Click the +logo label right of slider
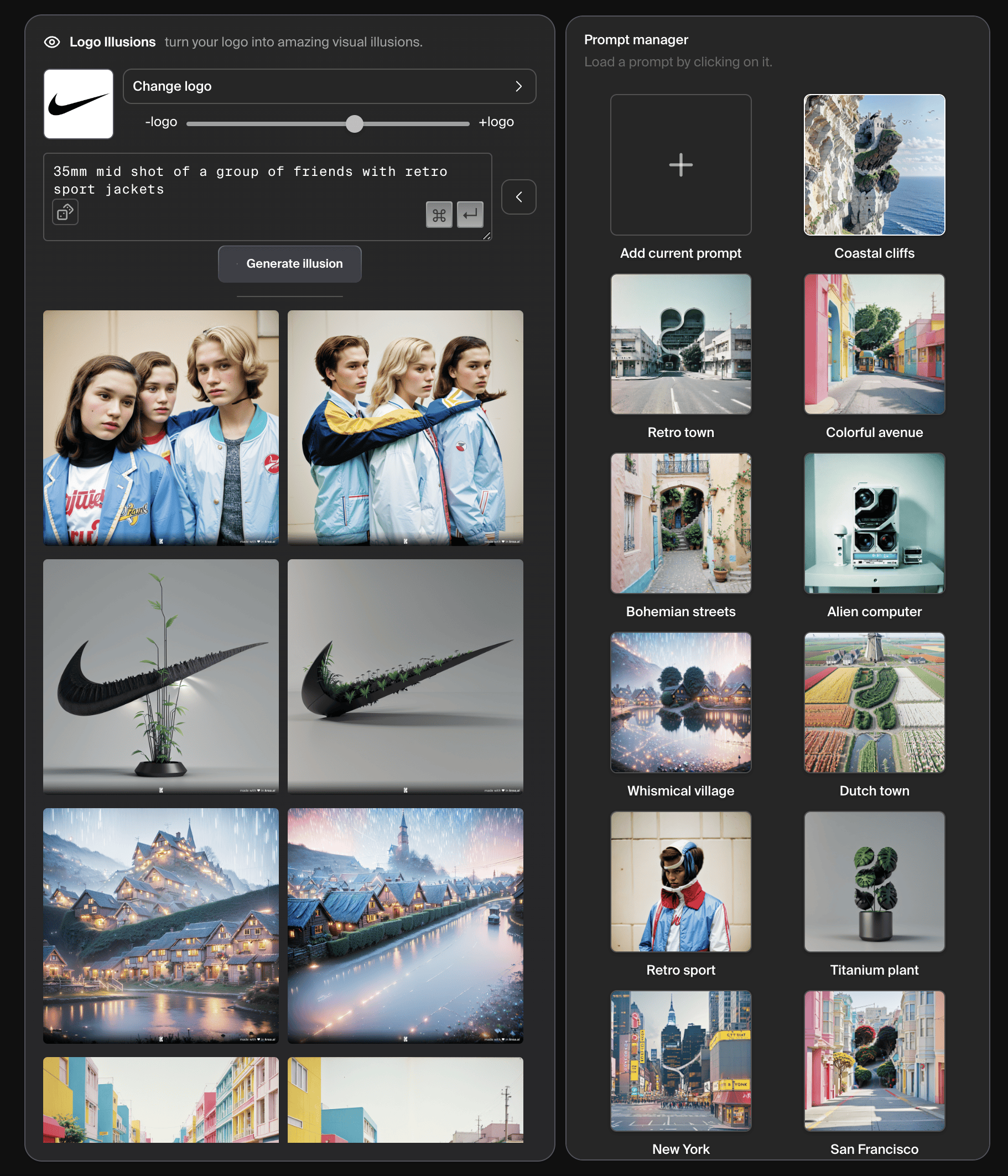This screenshot has width=1008, height=1176. (496, 122)
